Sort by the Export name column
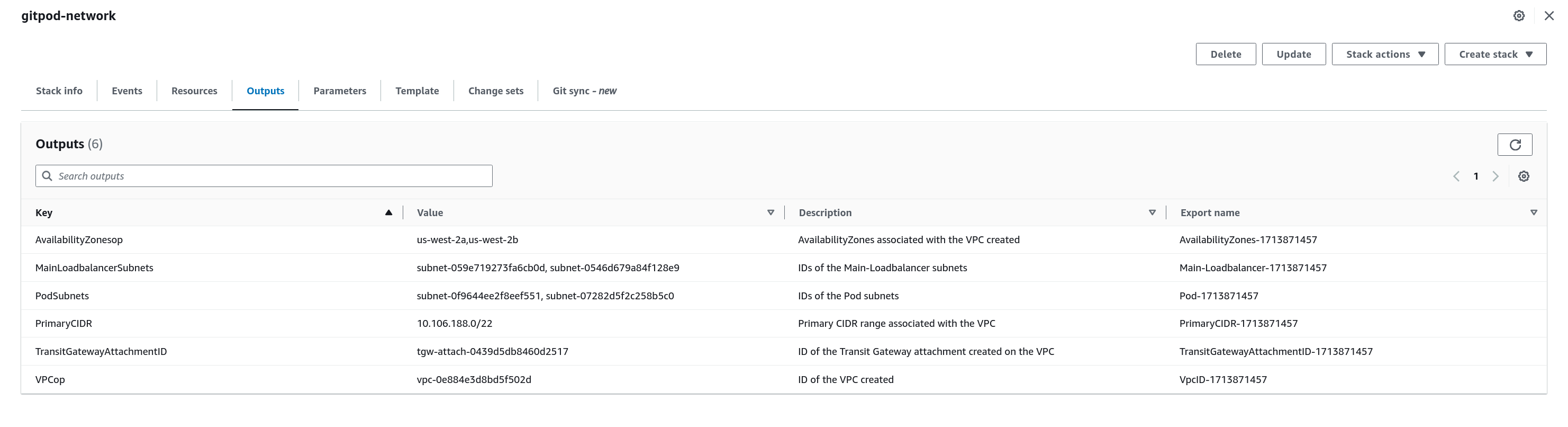 click(1533, 212)
